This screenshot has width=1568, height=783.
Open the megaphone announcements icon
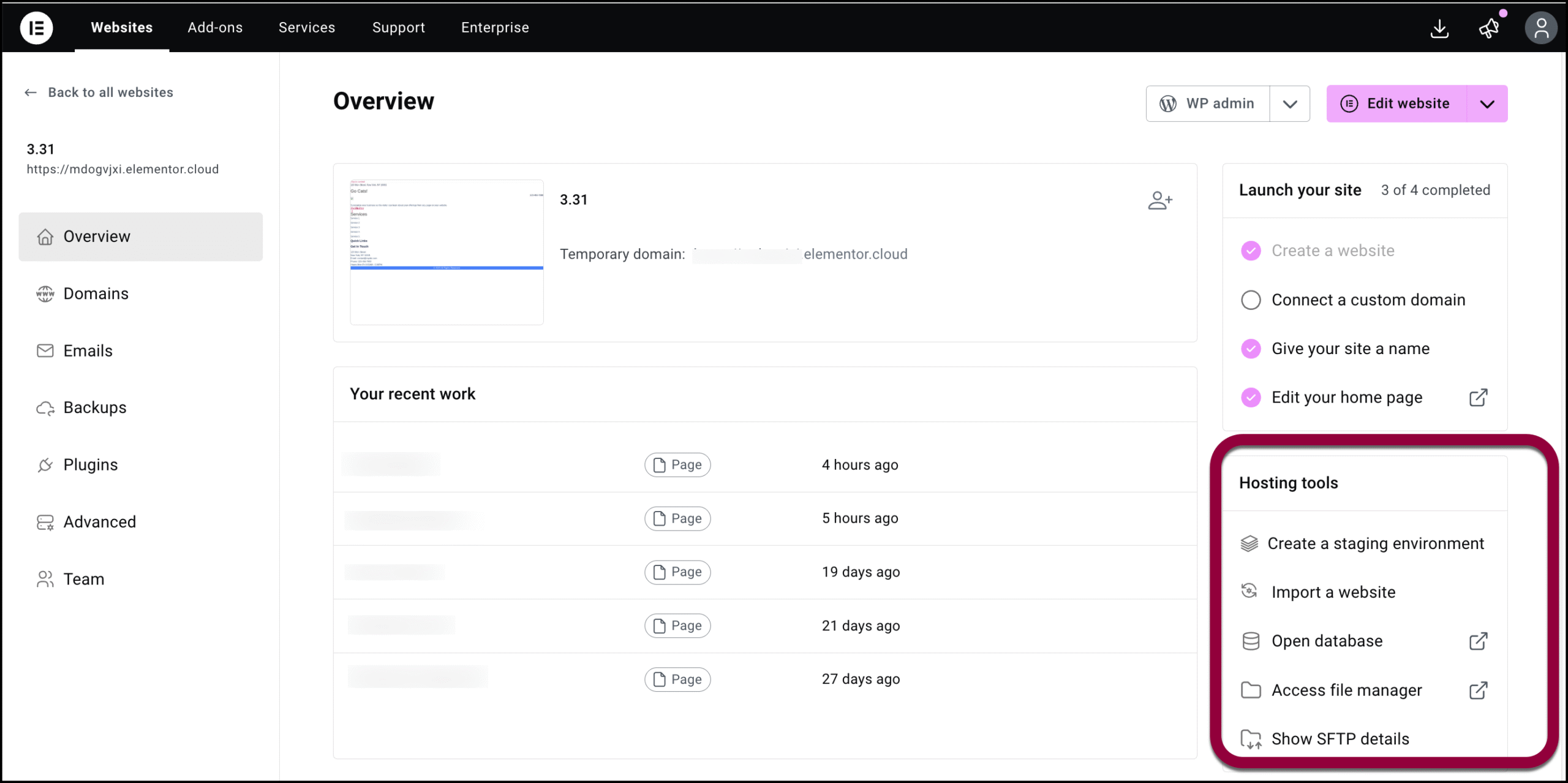point(1489,28)
